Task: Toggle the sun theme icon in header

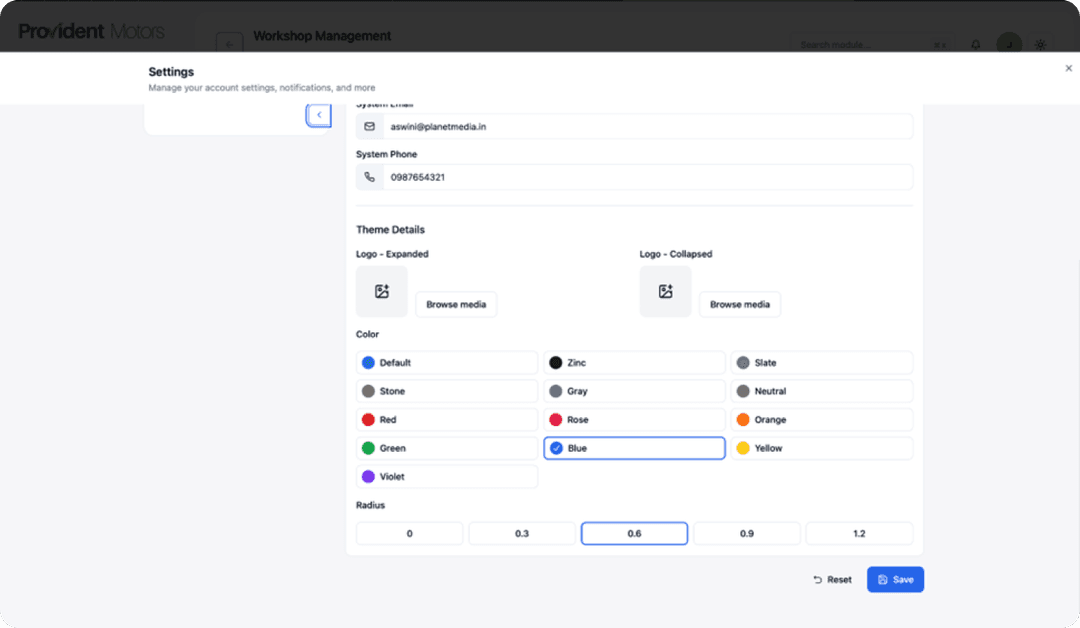Action: [1040, 45]
